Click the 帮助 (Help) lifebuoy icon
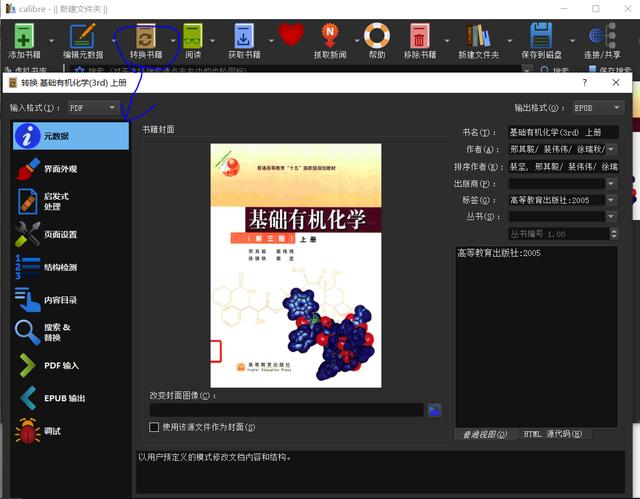 click(x=377, y=35)
